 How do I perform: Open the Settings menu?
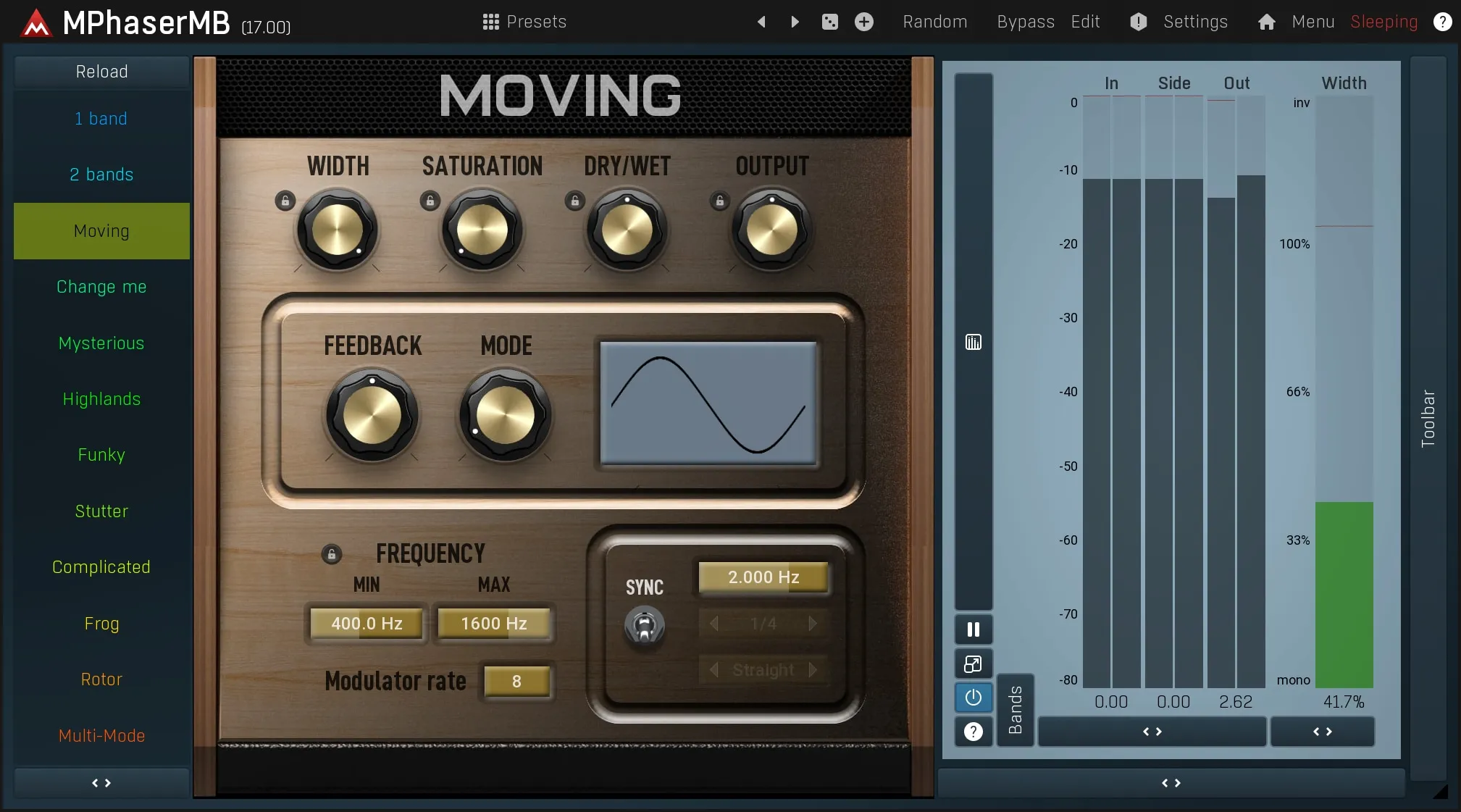click(1194, 22)
